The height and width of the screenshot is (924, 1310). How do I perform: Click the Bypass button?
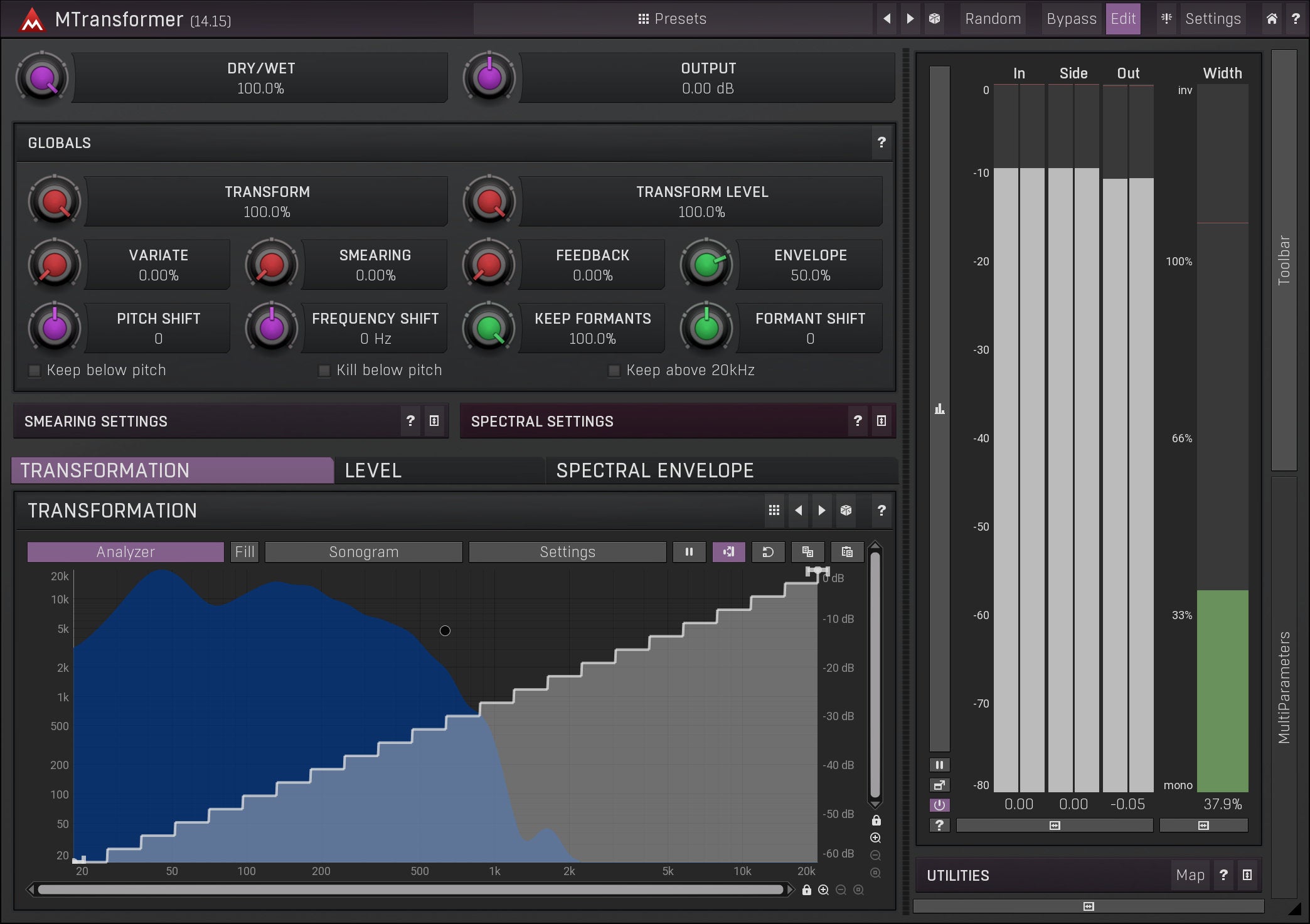(x=1071, y=19)
